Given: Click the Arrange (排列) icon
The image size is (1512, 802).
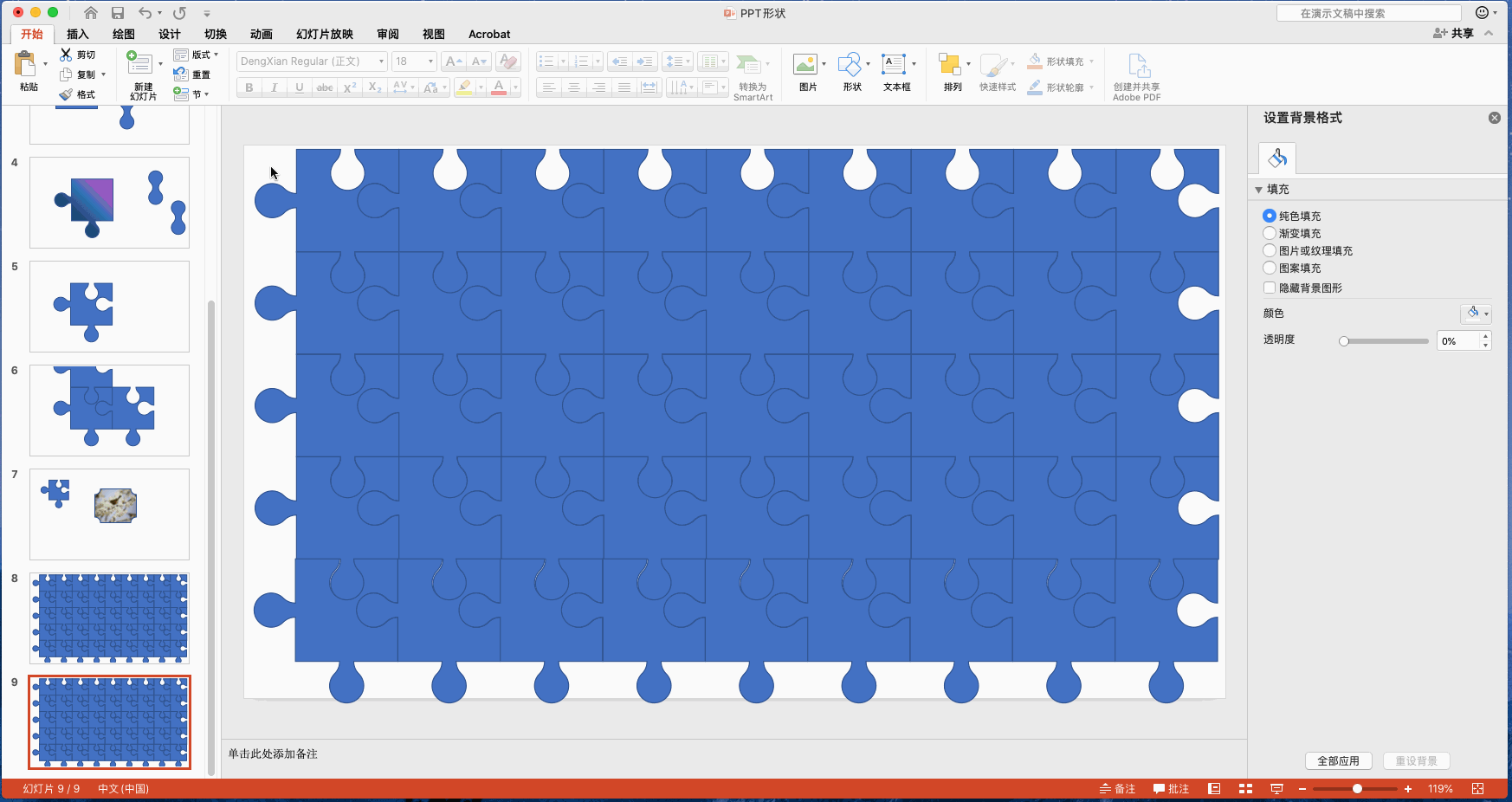Looking at the screenshot, I should point(949,65).
